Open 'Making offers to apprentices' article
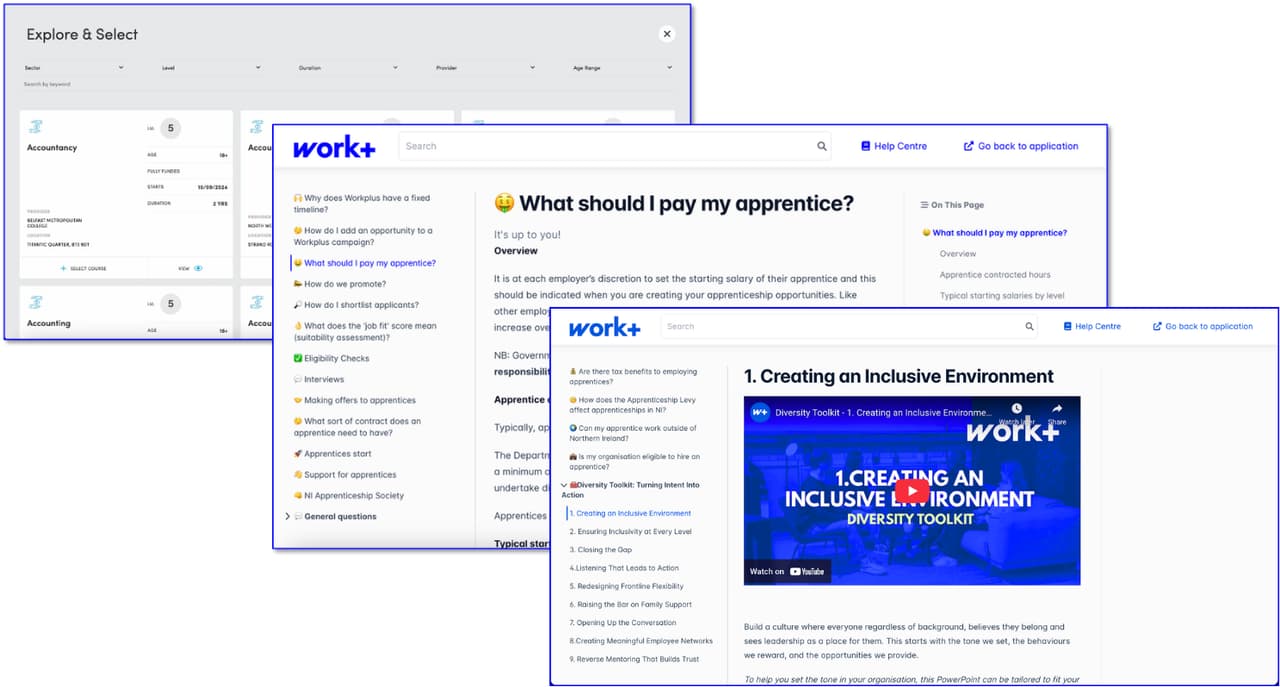1280x687 pixels. [354, 400]
